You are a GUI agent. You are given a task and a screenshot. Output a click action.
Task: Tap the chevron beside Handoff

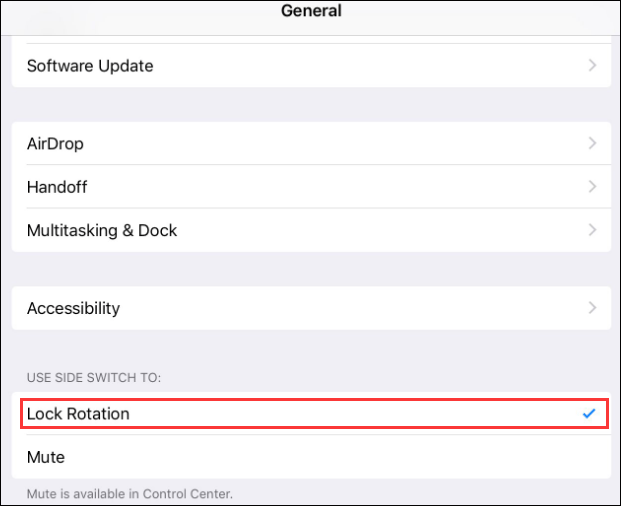click(x=592, y=187)
